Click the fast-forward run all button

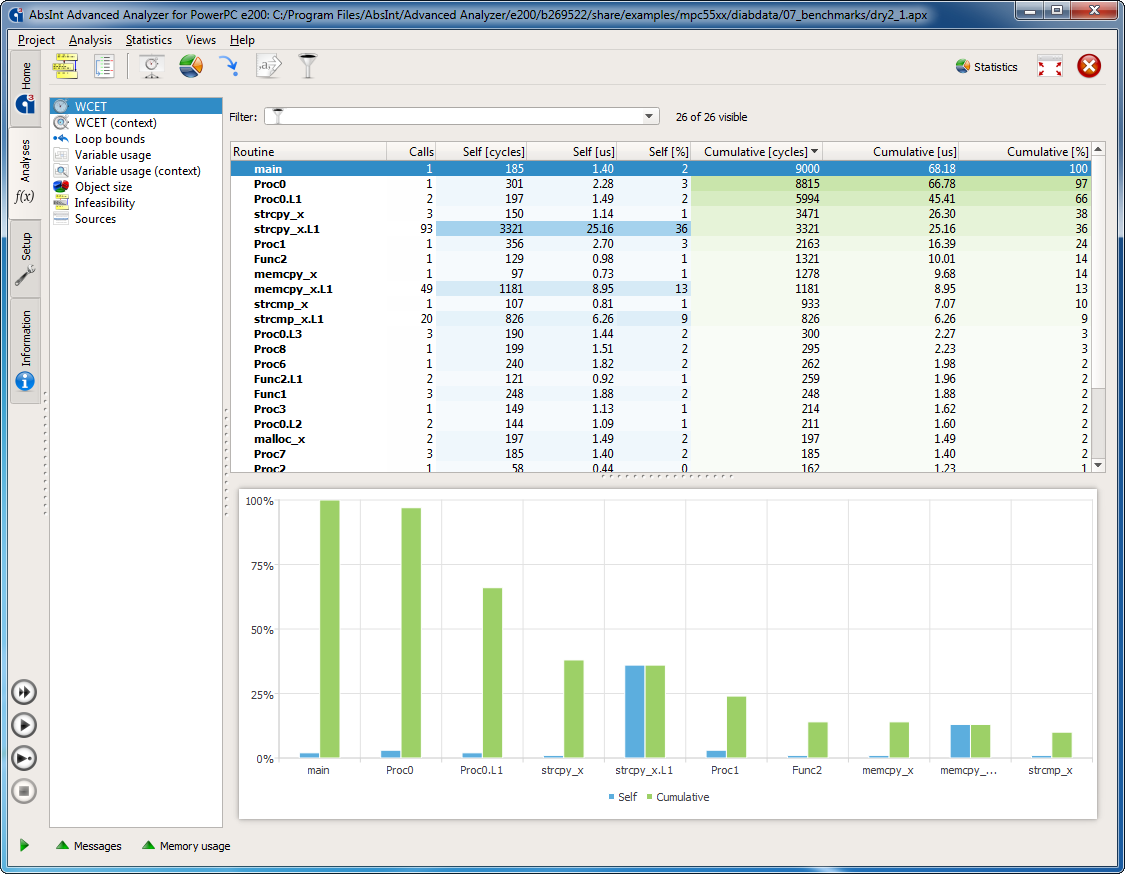[x=24, y=692]
